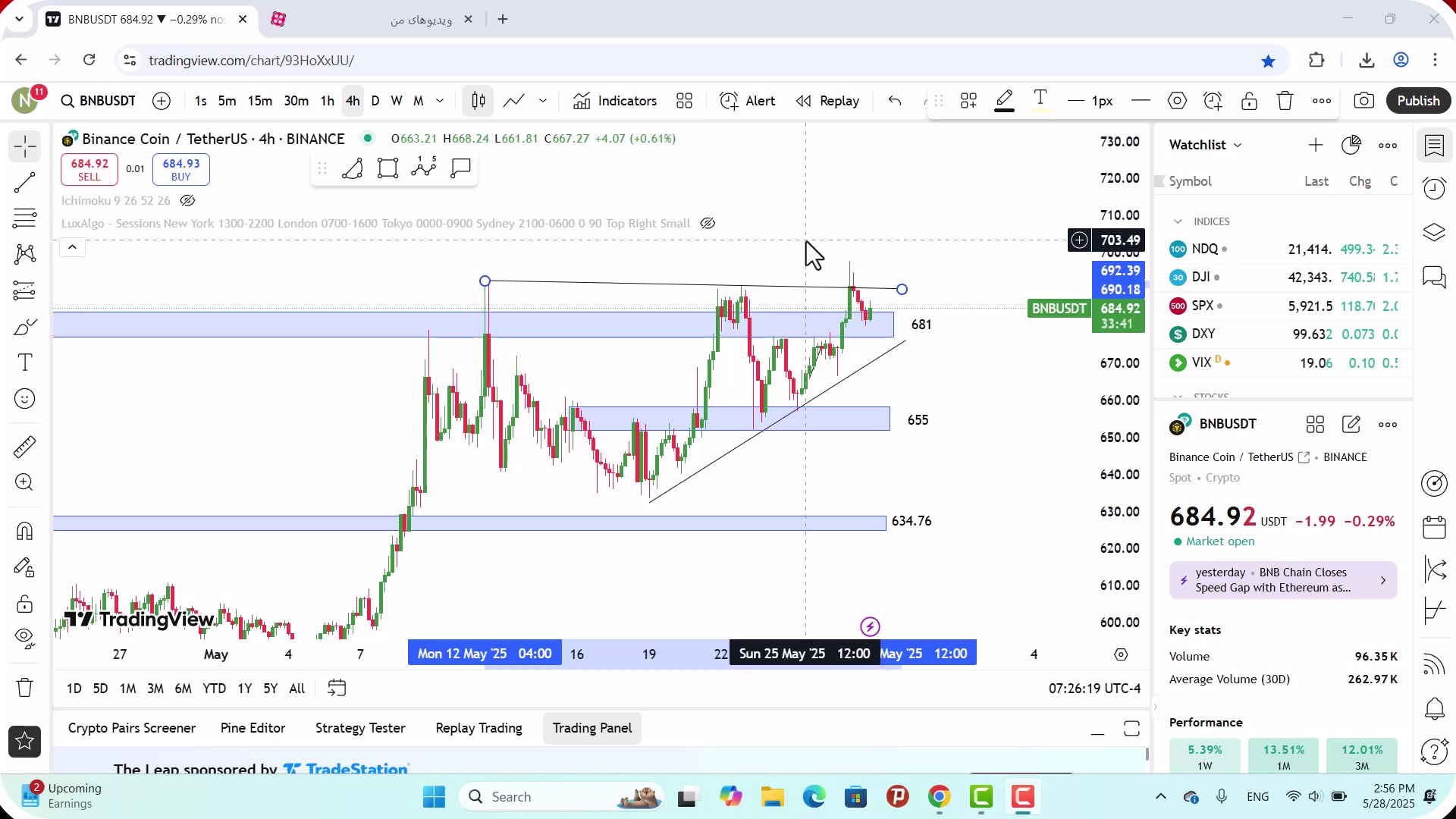Delete selected drawing from floating toolbar

(1285, 101)
